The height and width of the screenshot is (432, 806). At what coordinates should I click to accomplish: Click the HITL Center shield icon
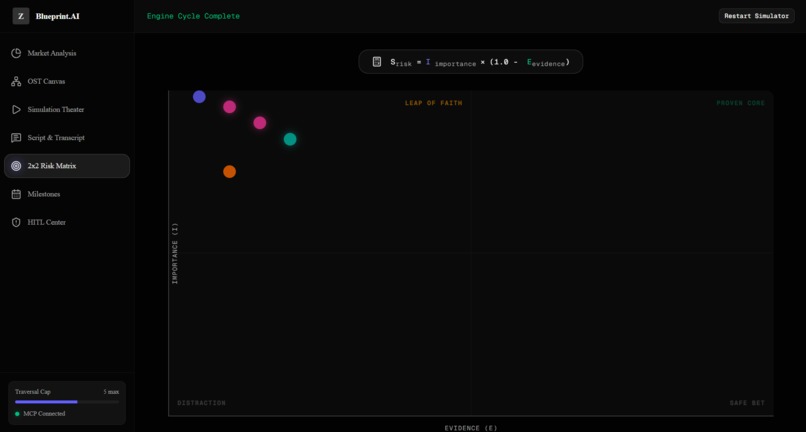[x=16, y=222]
